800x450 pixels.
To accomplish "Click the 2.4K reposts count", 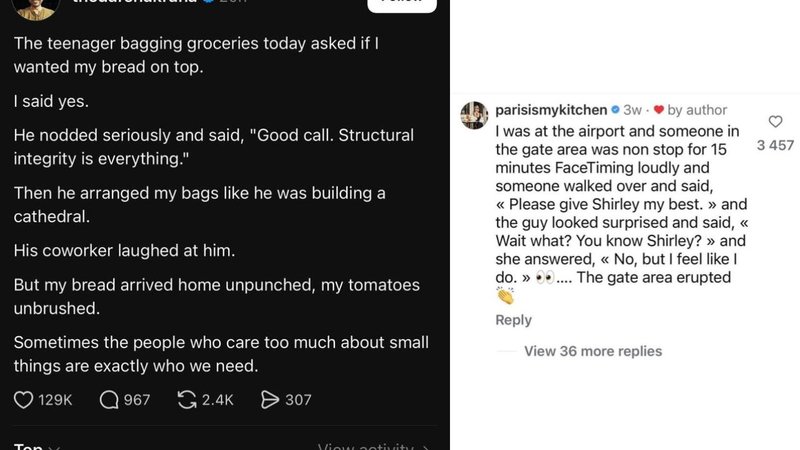I will (x=217, y=400).
